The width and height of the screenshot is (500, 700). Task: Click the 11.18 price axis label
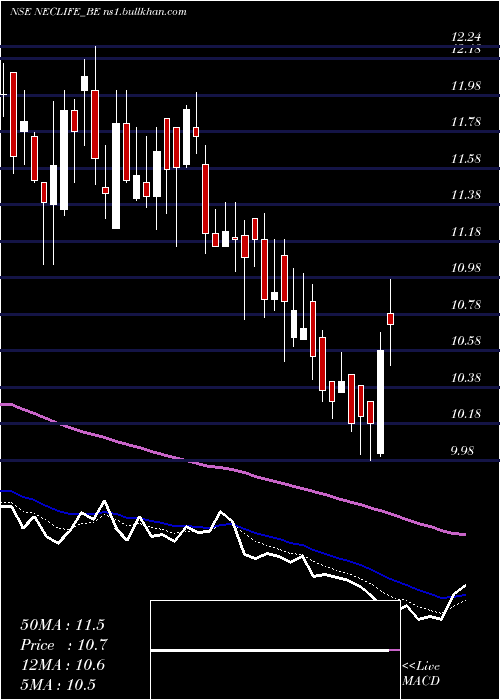click(466, 232)
